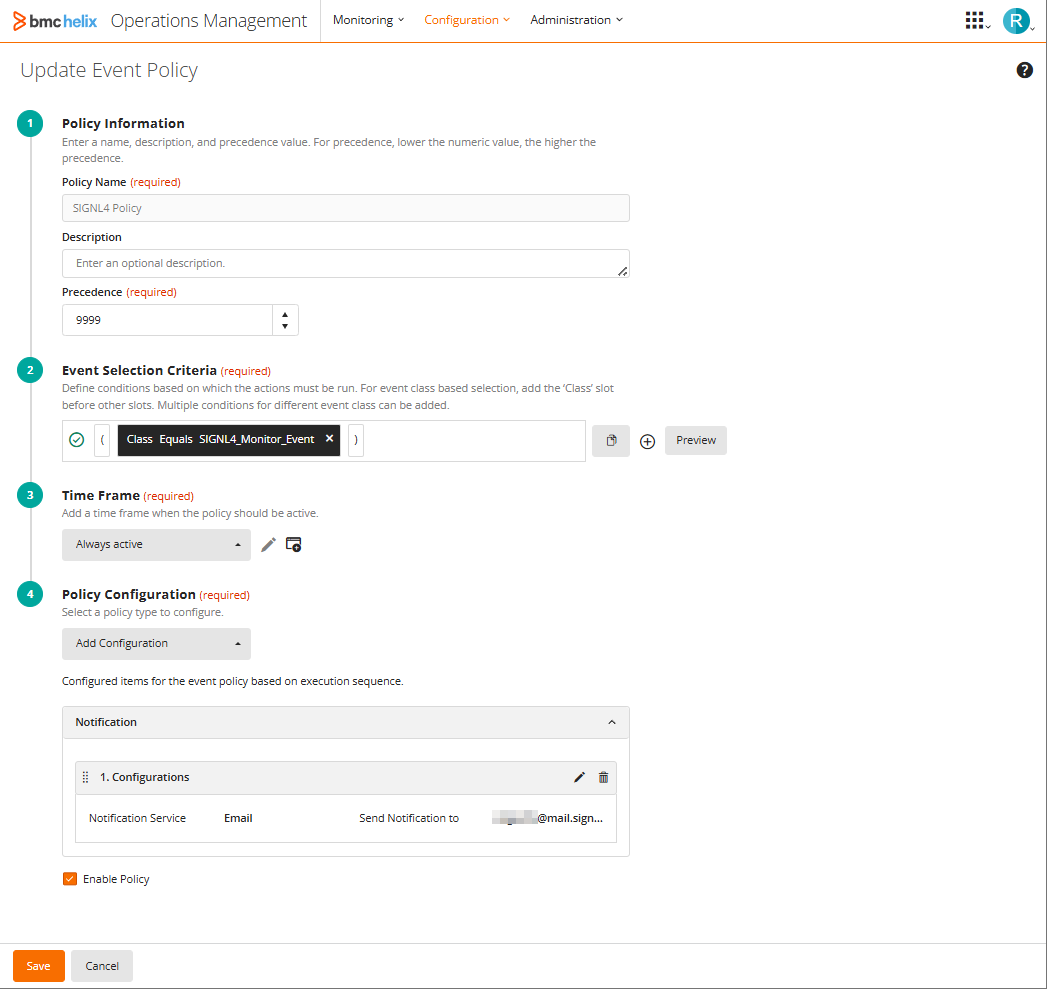1047x989 pixels.
Task: Create a new time frame calendar icon
Action: (x=293, y=544)
